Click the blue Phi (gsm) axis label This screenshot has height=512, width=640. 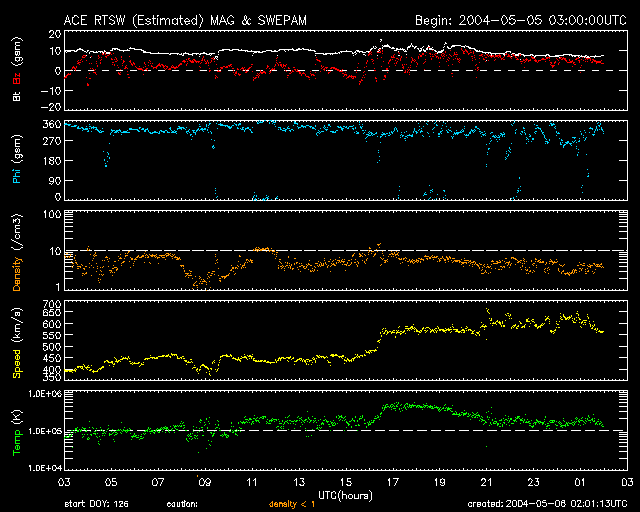pos(17,161)
